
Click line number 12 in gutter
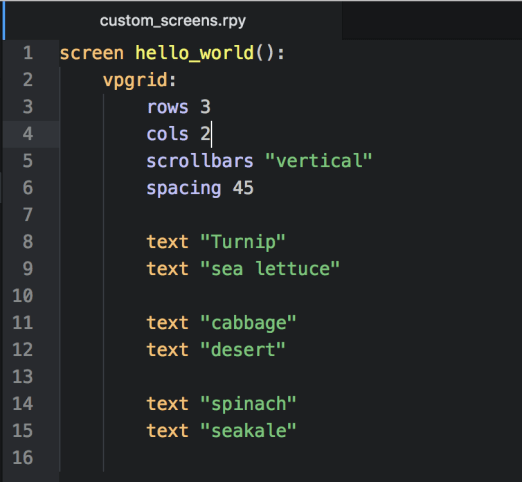(23, 350)
